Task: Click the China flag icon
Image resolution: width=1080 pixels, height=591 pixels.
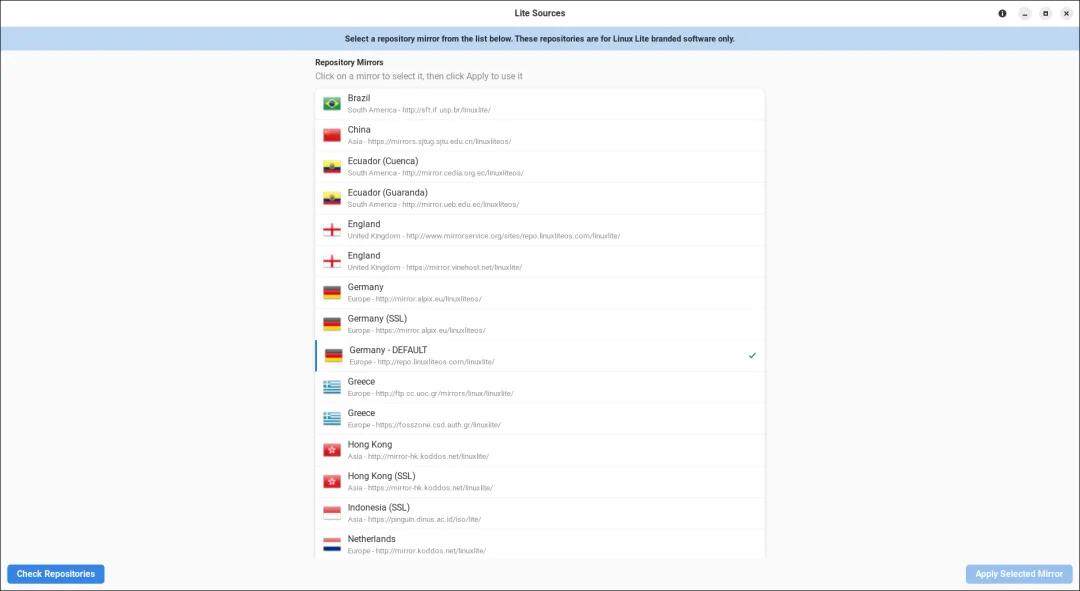Action: (332, 135)
